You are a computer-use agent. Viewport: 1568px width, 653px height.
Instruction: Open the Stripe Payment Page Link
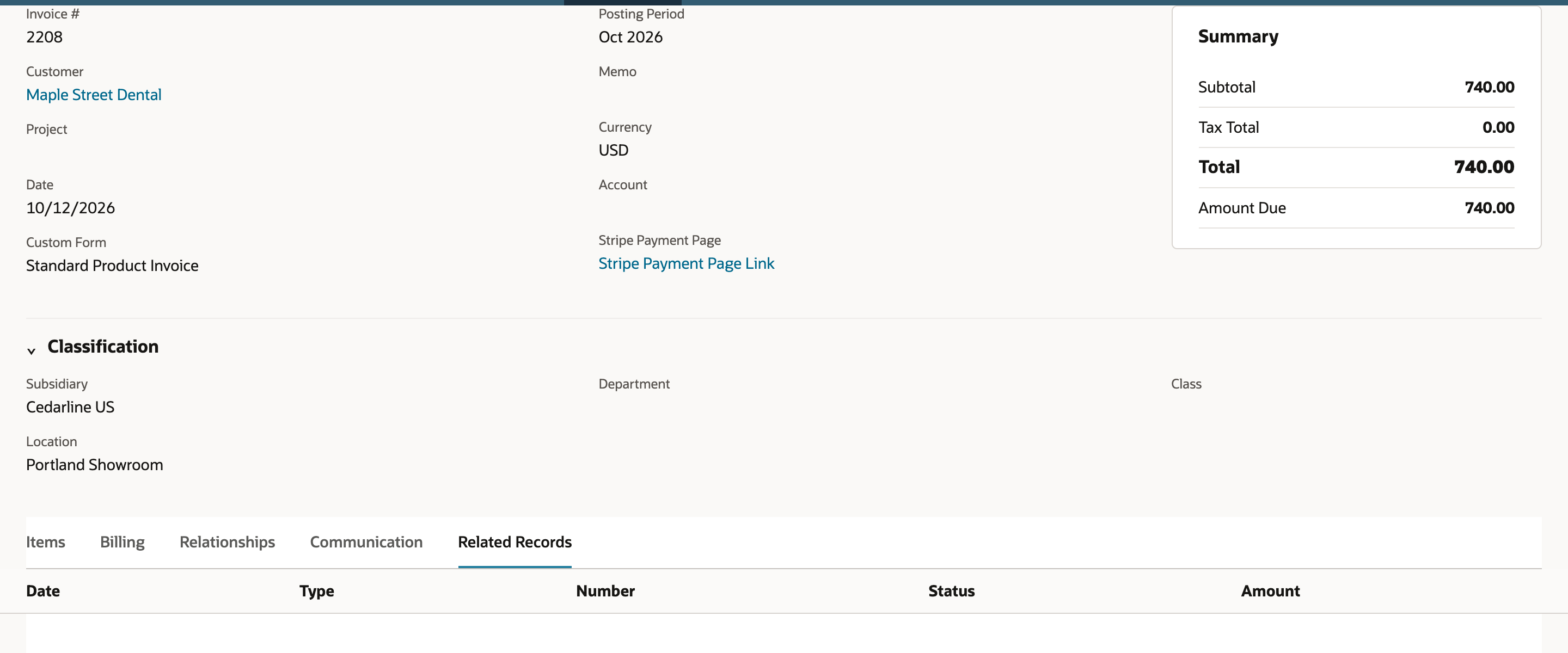pos(686,263)
